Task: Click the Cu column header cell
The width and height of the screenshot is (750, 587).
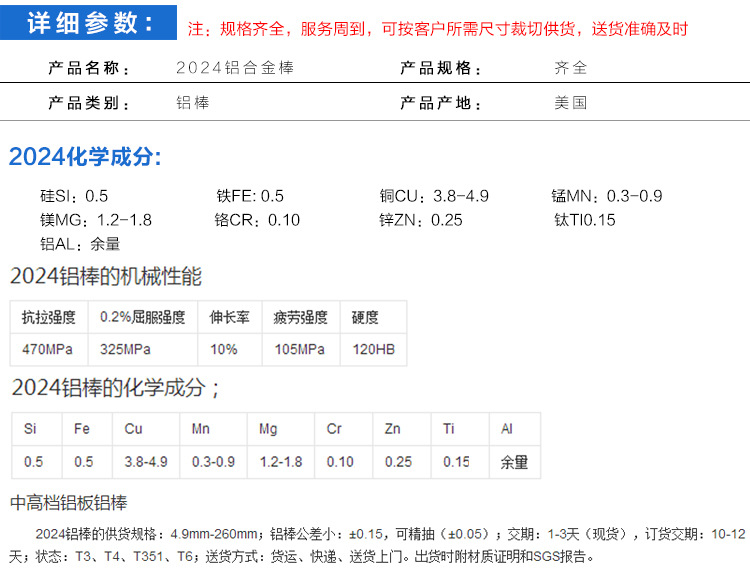Action: click(x=146, y=429)
